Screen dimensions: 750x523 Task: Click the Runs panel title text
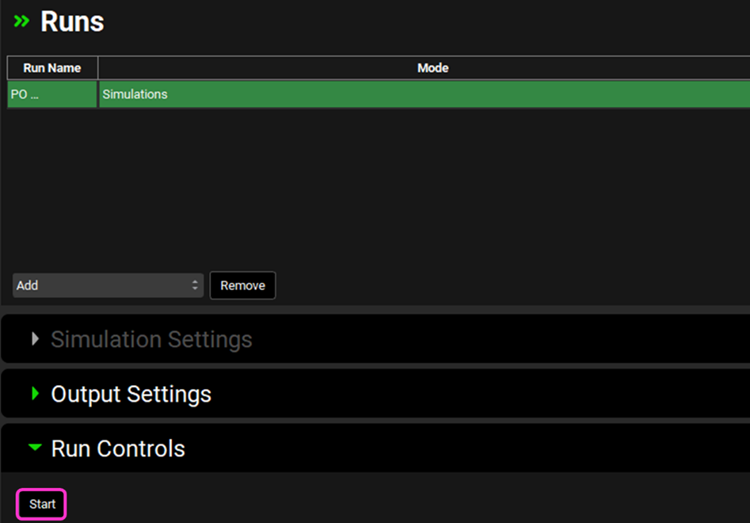click(72, 21)
